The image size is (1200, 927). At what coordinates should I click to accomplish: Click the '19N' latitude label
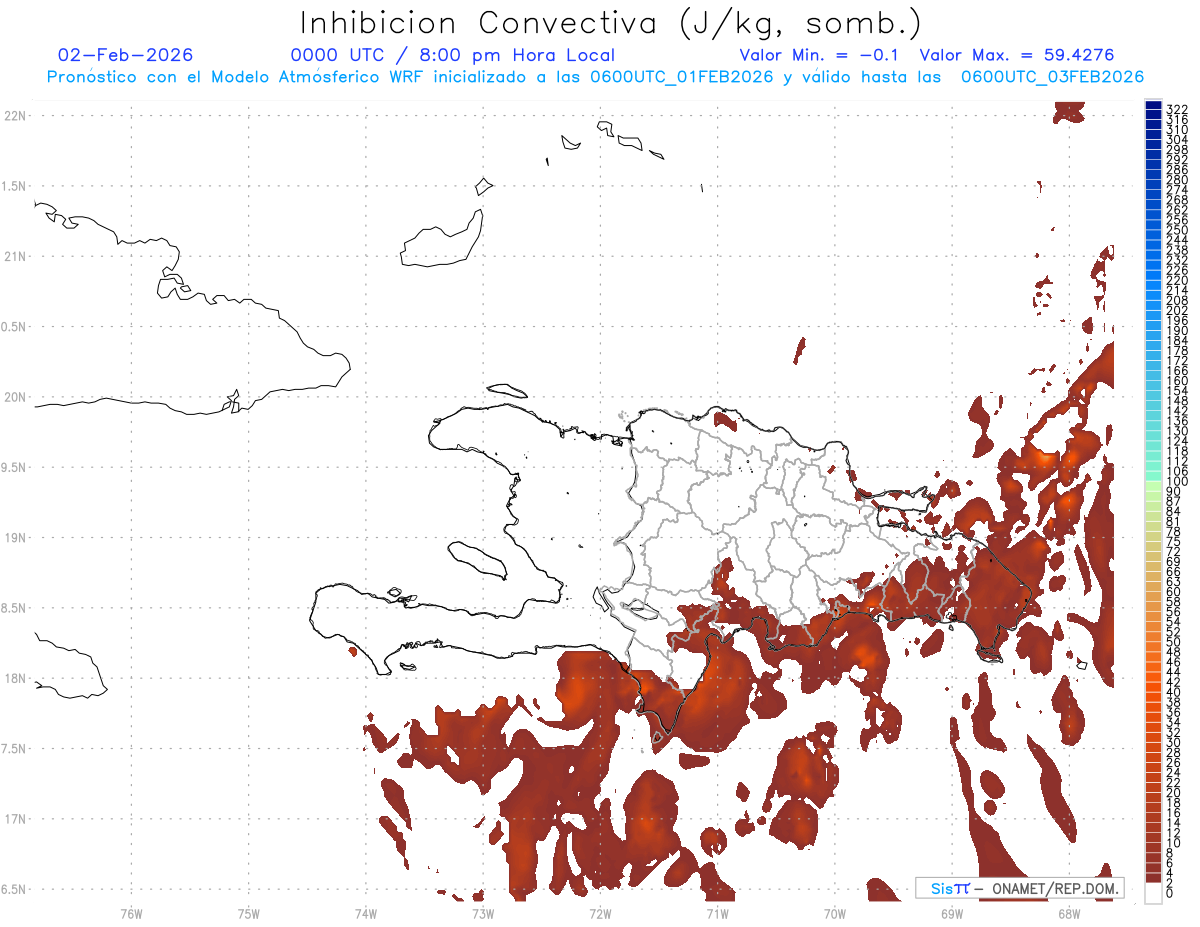click(x=16, y=538)
